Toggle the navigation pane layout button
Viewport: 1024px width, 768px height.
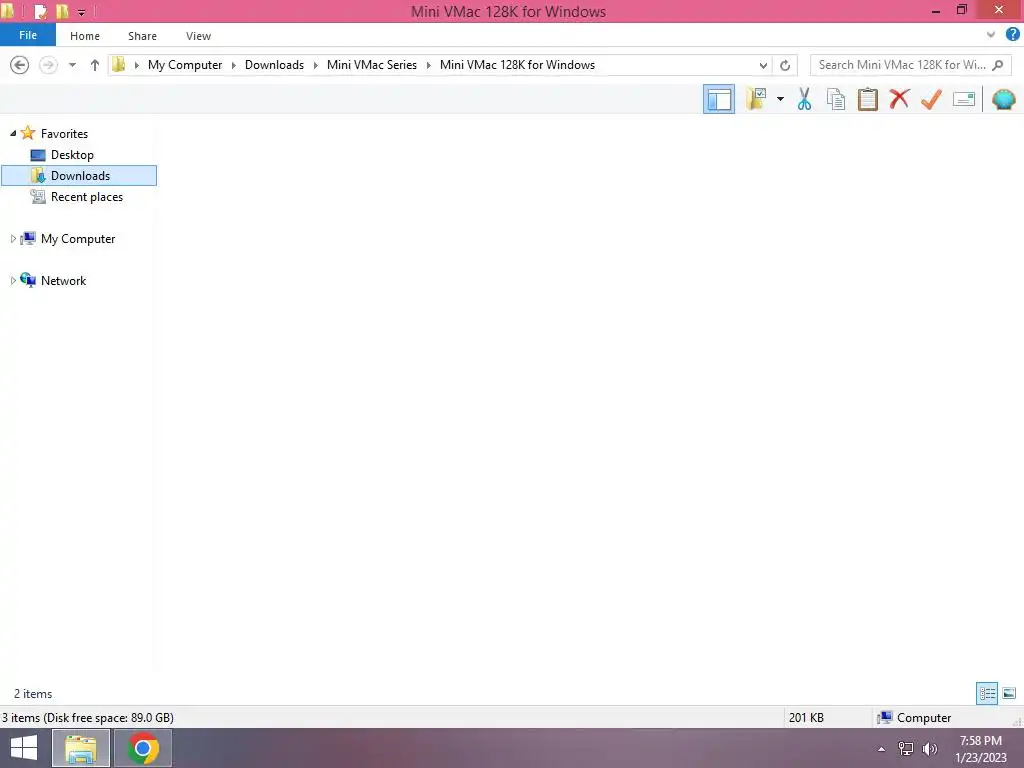(718, 99)
